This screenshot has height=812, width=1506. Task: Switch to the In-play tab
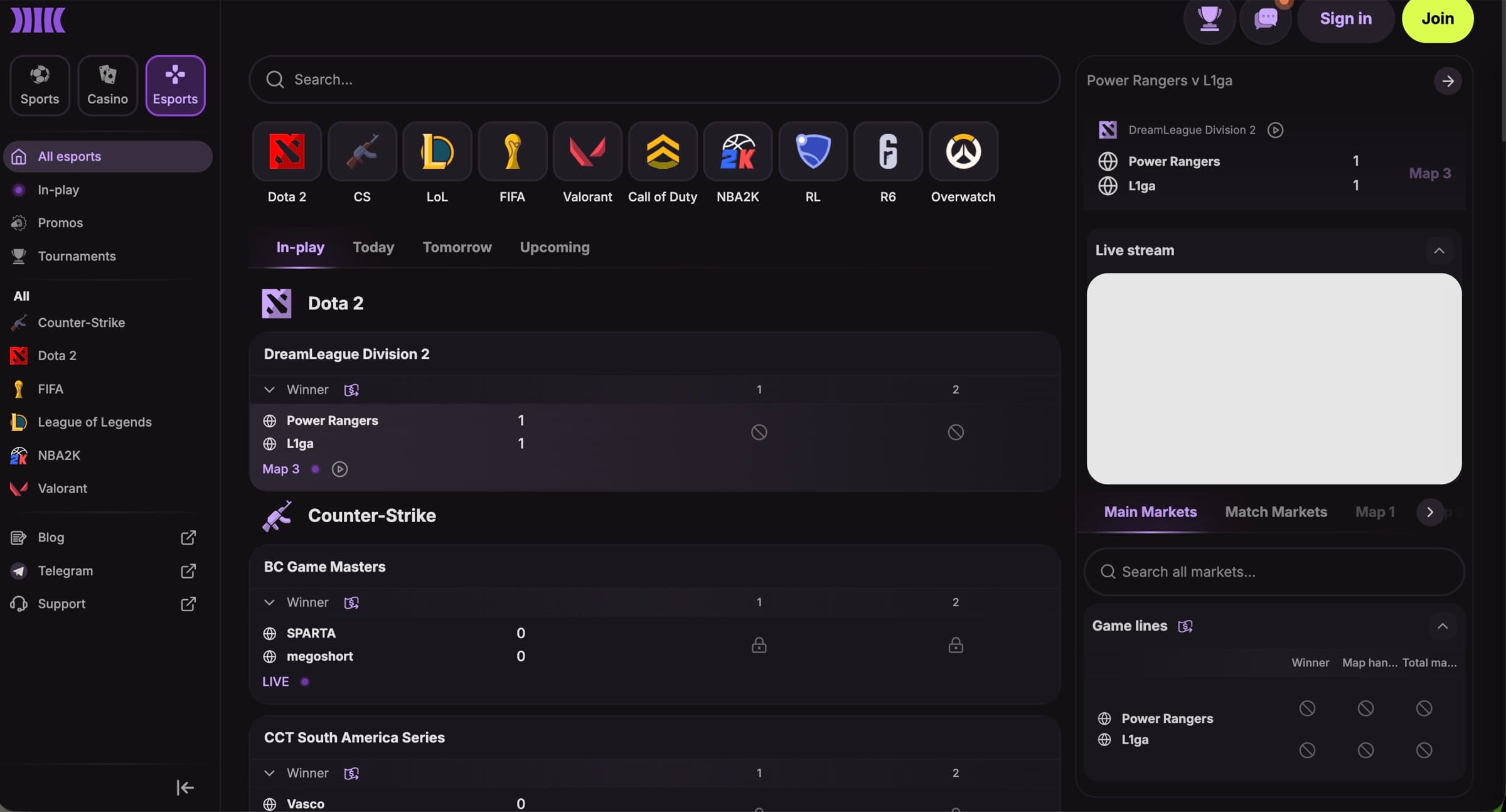[300, 247]
